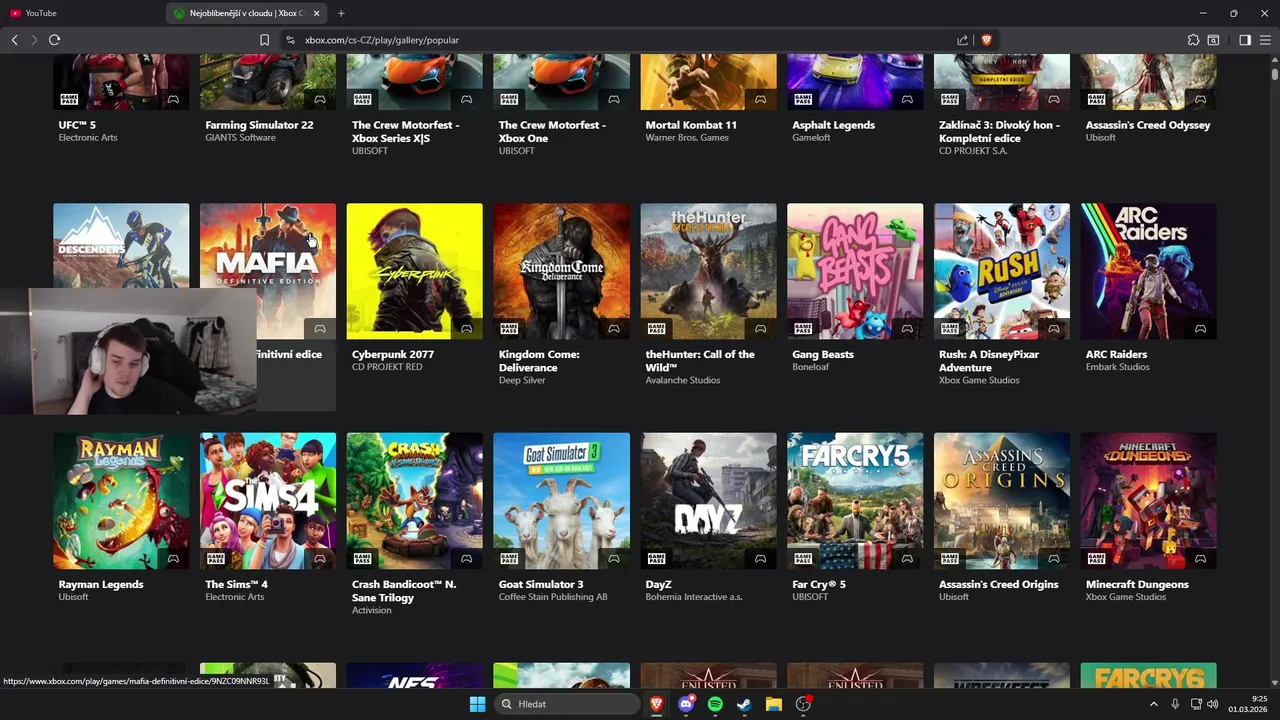Click Game Pass badge on Gang Beasts tile

click(803, 329)
